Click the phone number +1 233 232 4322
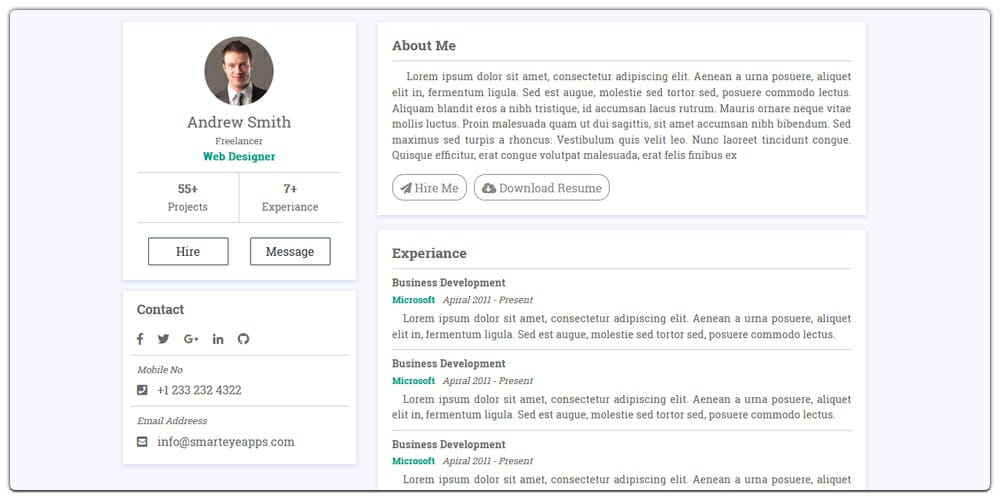 pyautogui.click(x=199, y=390)
